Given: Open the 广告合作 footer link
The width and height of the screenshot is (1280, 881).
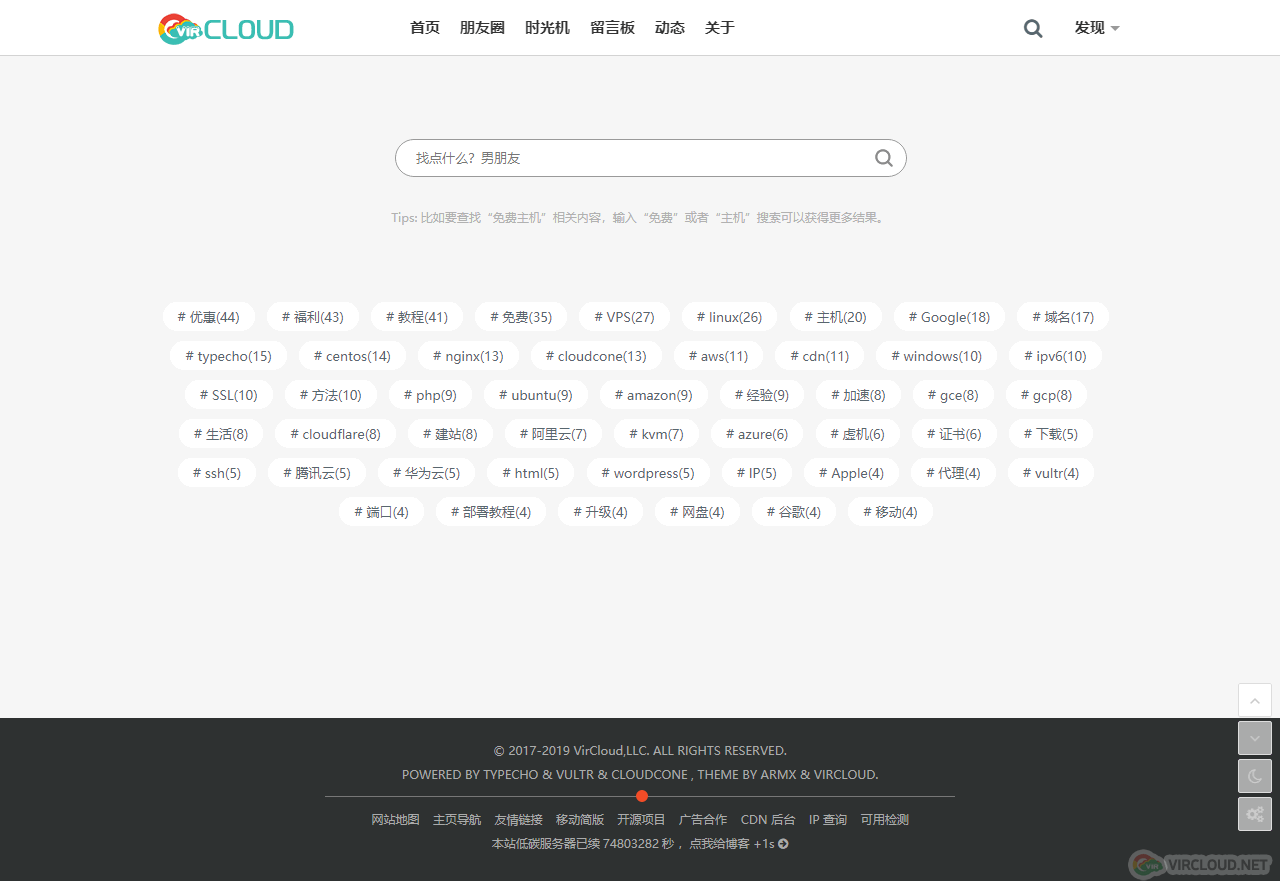Looking at the screenshot, I should [703, 820].
